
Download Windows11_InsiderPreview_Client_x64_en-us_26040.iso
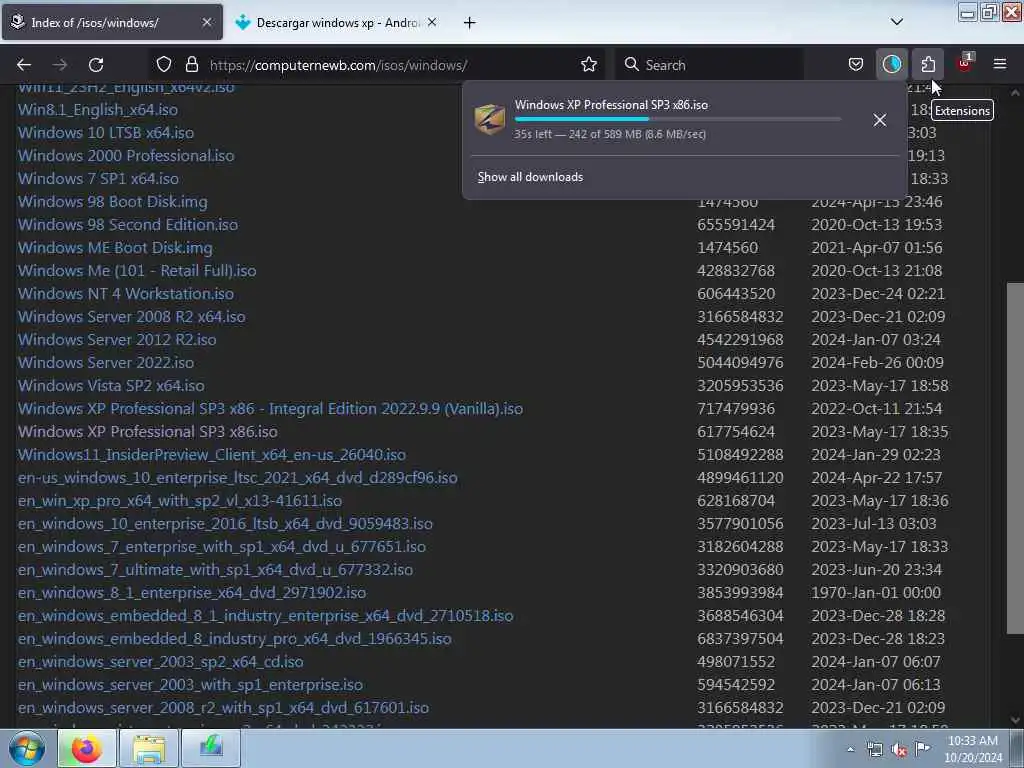tap(212, 455)
